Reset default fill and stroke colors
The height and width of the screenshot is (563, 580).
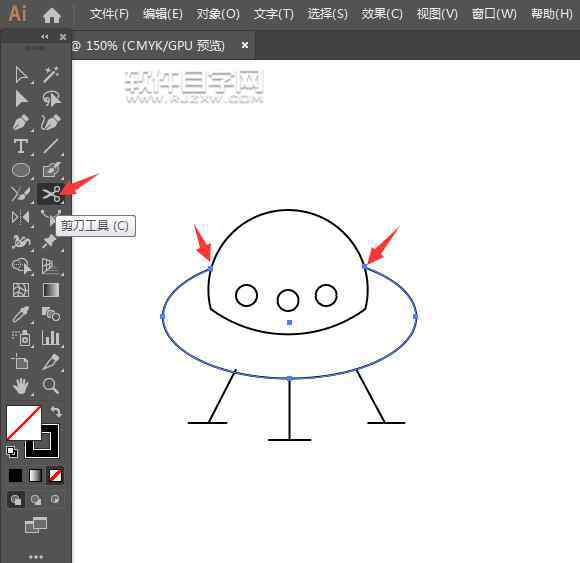[11, 452]
